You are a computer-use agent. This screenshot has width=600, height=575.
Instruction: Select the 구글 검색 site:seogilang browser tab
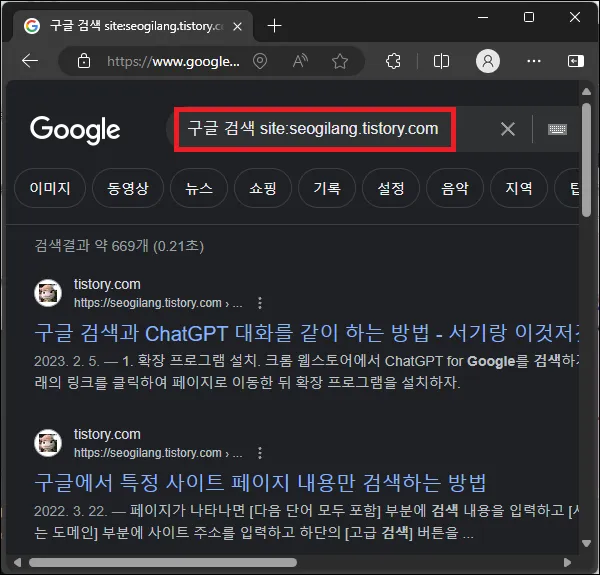tap(133, 26)
